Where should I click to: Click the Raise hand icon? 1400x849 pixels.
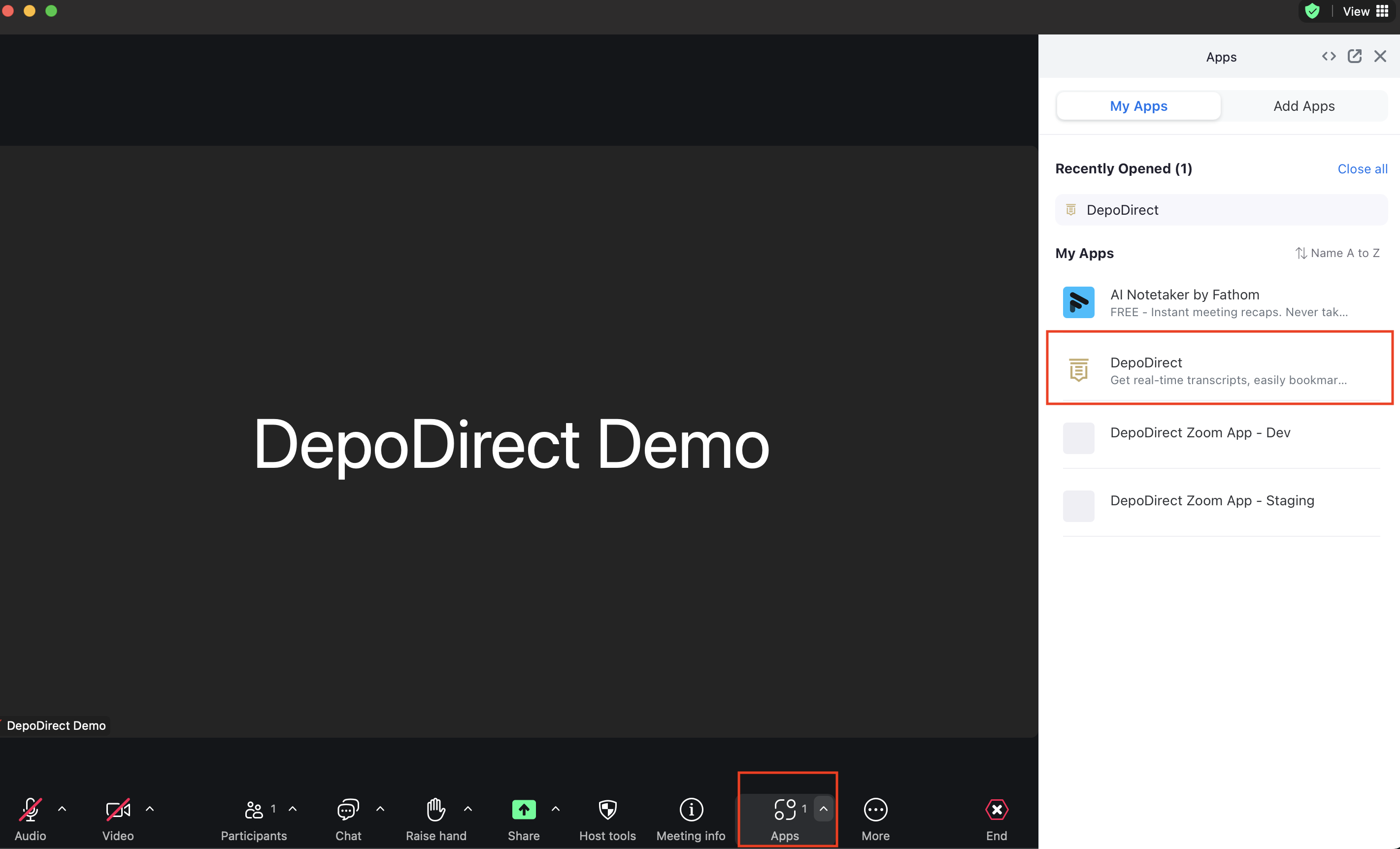click(x=436, y=809)
